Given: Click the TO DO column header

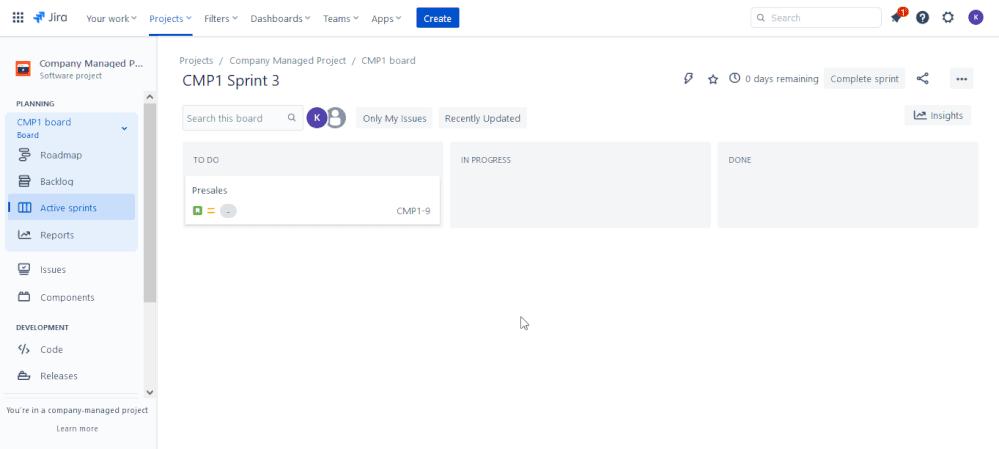Looking at the screenshot, I should coord(206,160).
